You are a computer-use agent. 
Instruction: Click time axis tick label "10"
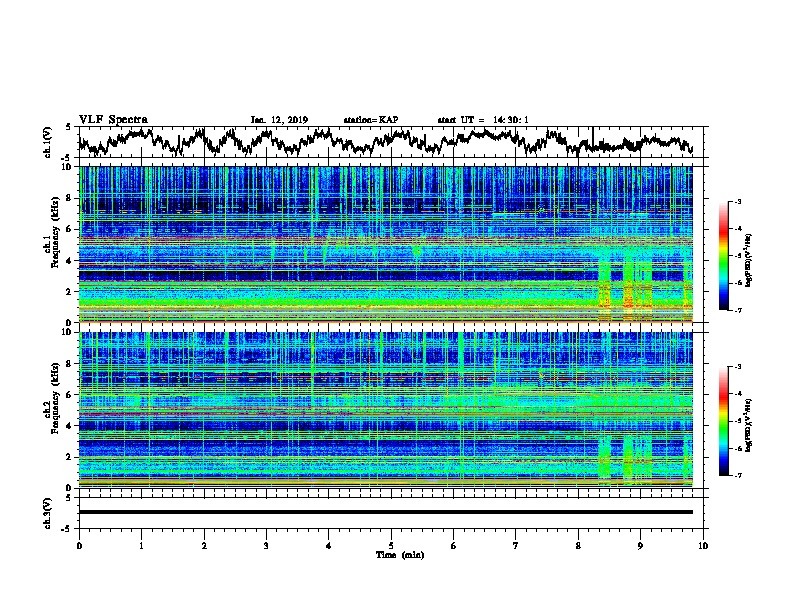point(703,545)
